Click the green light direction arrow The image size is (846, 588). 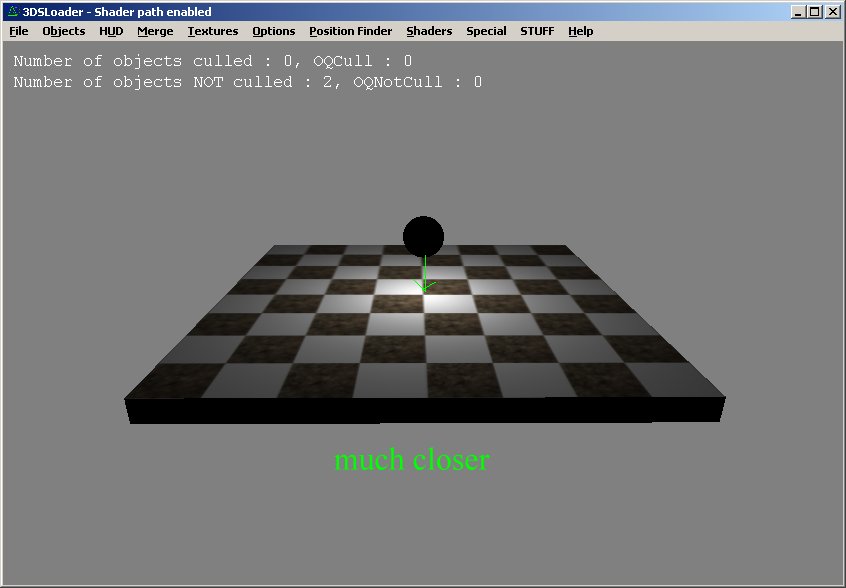(425, 274)
